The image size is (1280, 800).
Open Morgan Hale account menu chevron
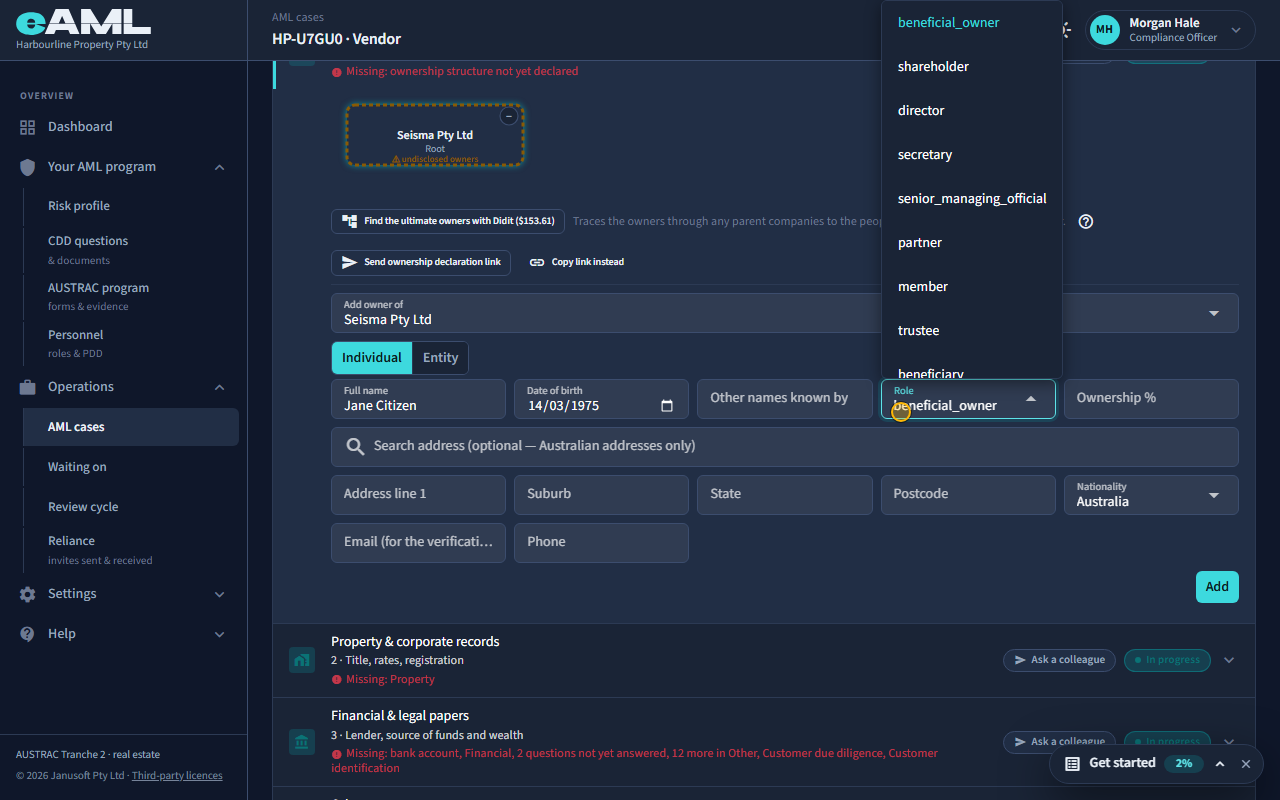[1236, 30]
